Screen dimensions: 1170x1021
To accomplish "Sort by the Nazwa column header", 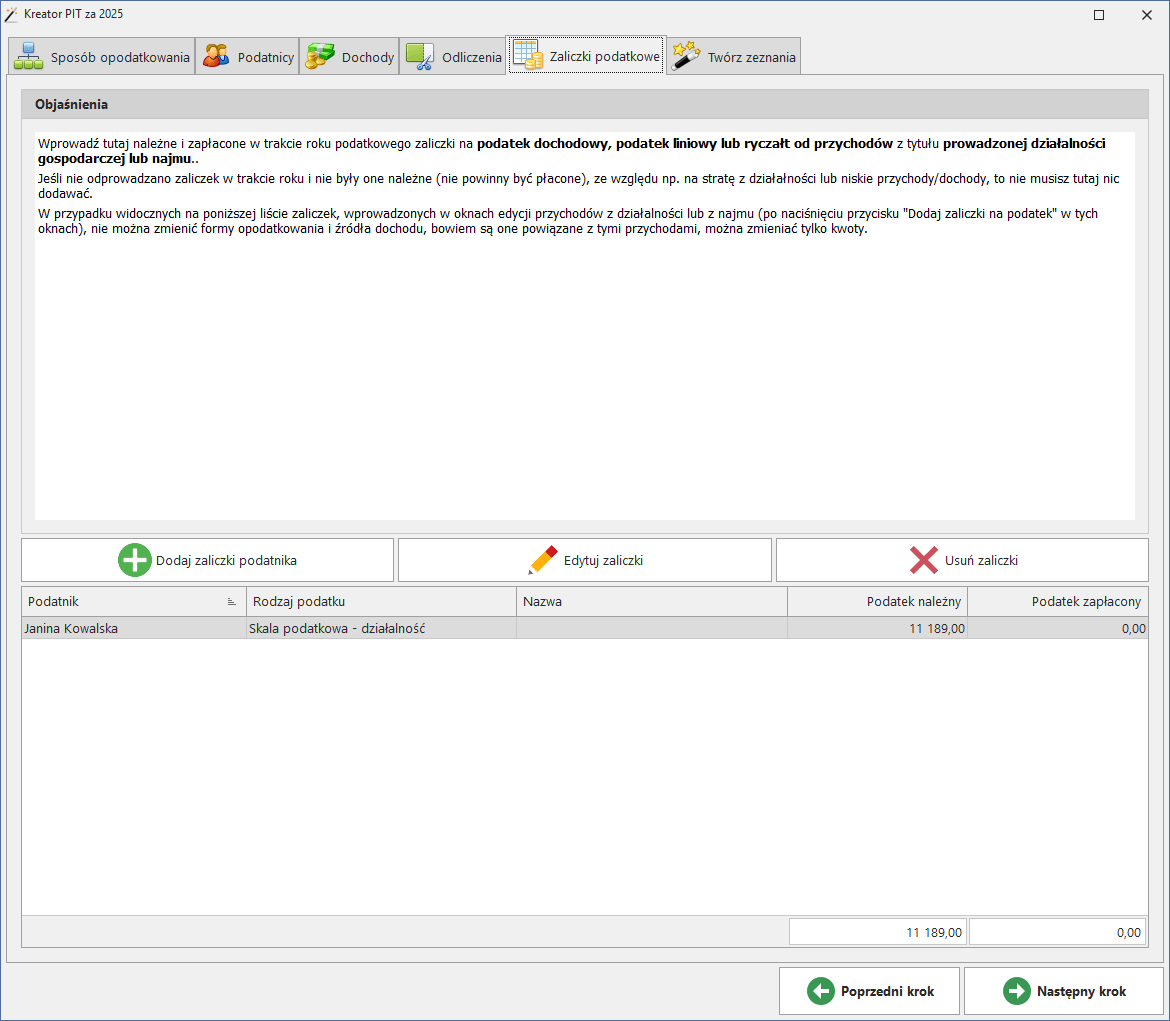I will pos(652,602).
